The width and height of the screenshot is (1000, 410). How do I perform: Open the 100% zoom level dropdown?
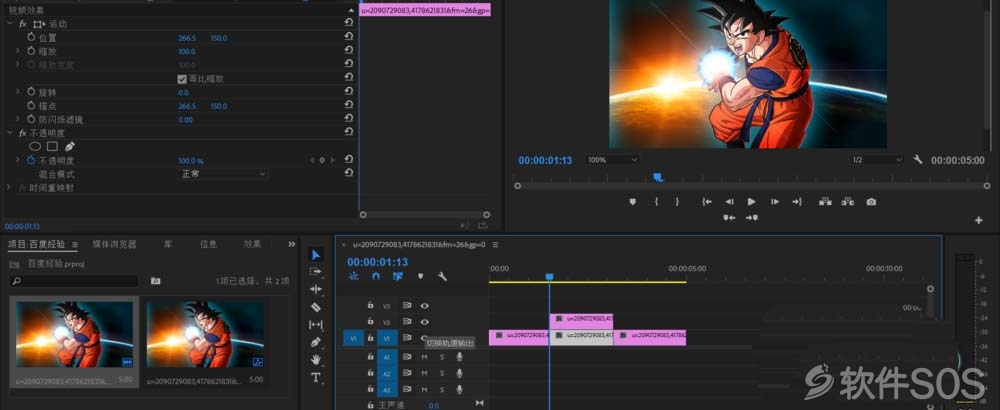[612, 160]
